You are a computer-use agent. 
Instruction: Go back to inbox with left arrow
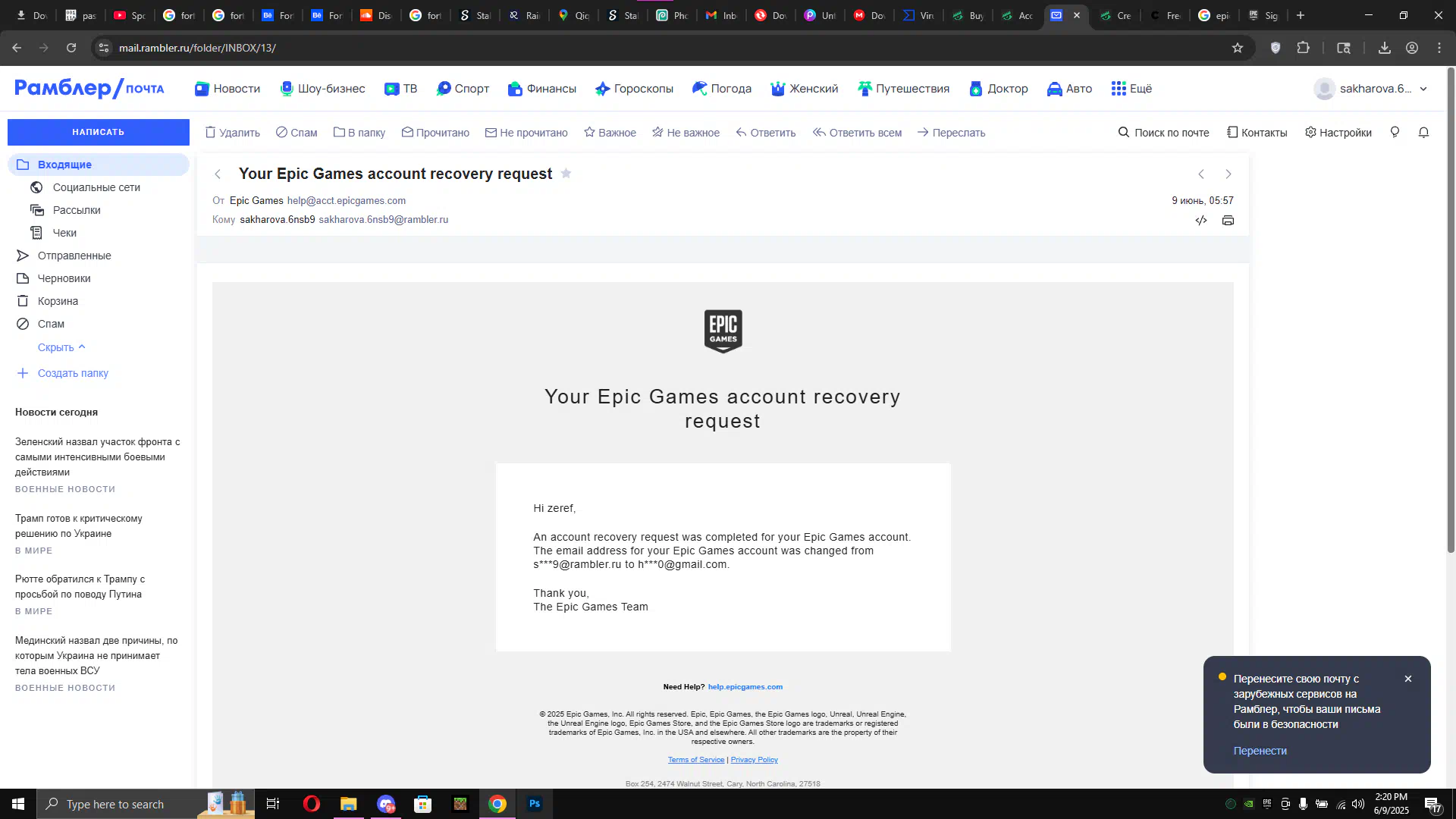tap(218, 174)
